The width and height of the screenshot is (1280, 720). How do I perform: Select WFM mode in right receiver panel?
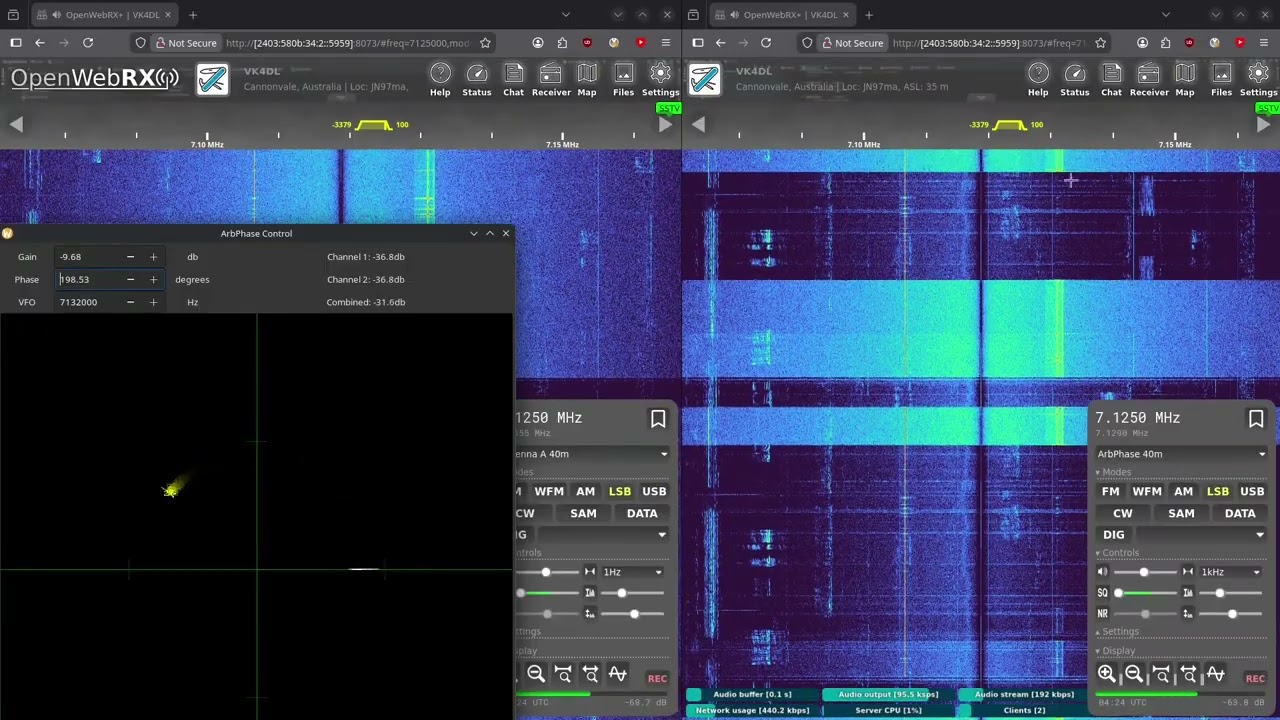point(1147,491)
